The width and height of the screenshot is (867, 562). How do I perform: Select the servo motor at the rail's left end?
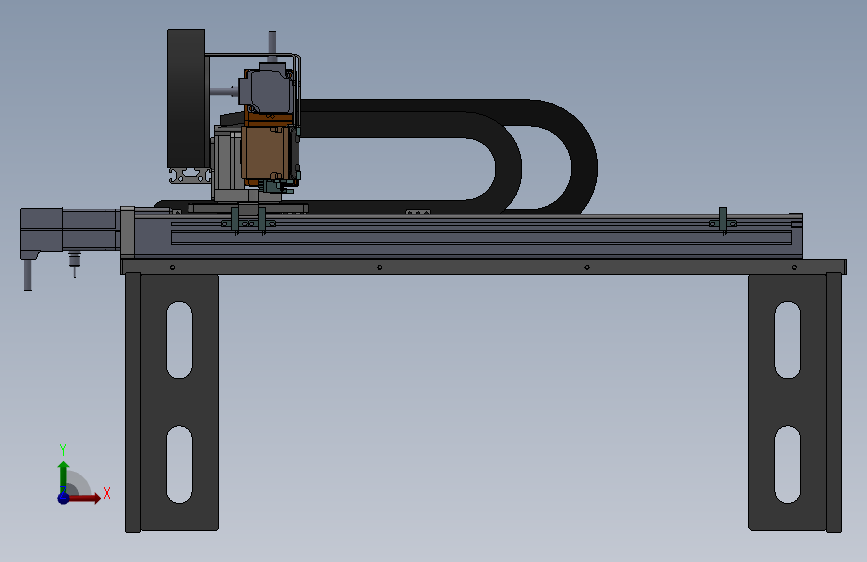tap(69, 231)
